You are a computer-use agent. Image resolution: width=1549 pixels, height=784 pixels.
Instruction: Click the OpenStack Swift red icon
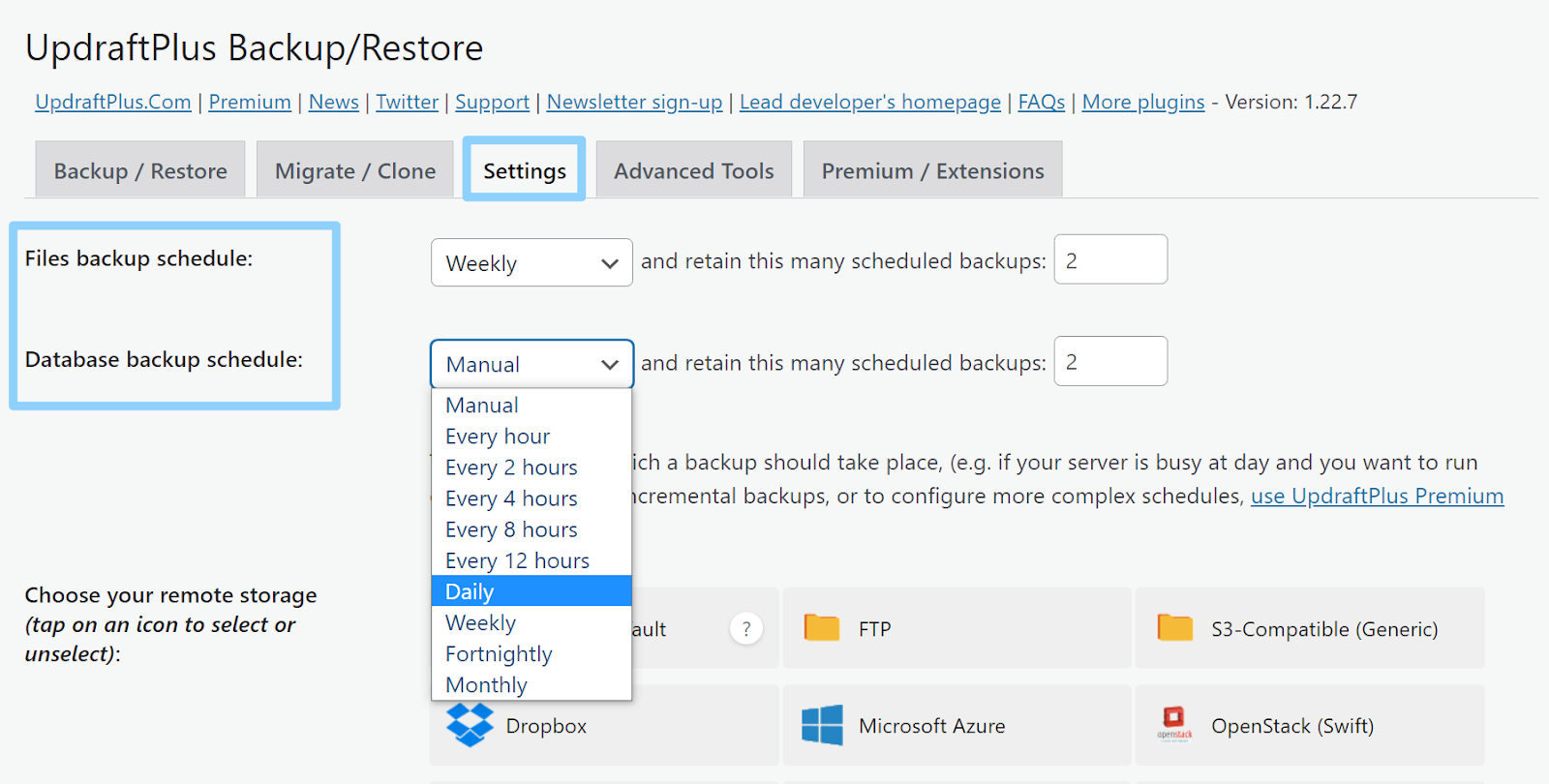pos(1173,721)
